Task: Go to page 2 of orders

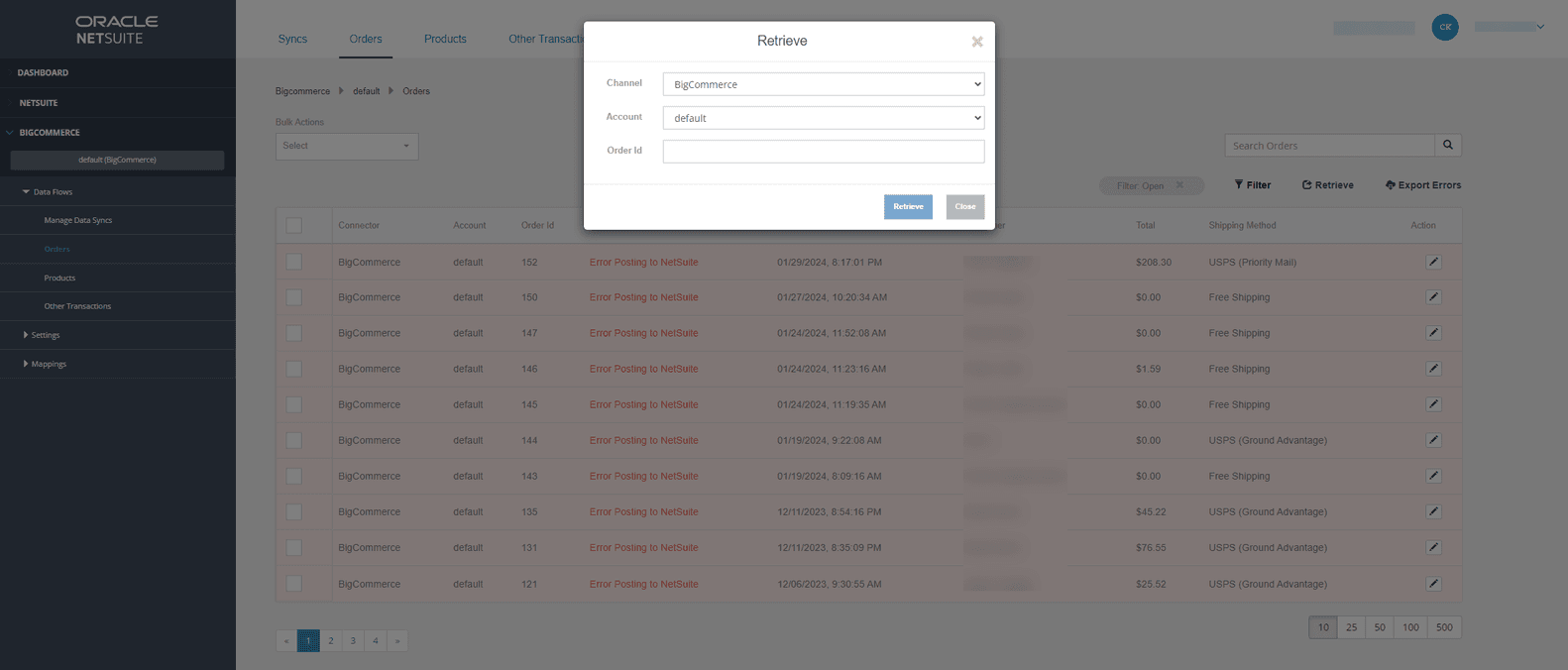Action: tap(331, 640)
